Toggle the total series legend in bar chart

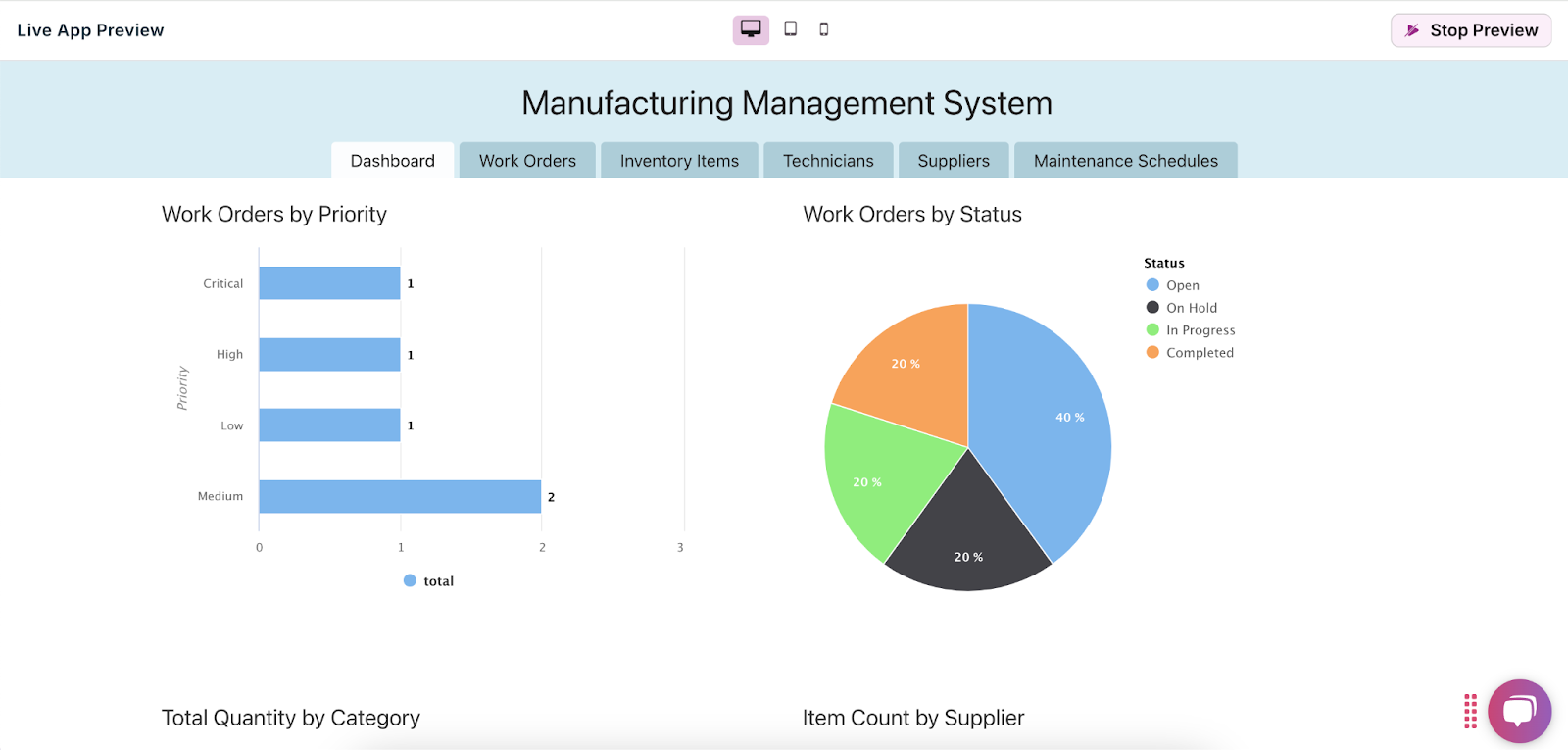pyautogui.click(x=429, y=581)
